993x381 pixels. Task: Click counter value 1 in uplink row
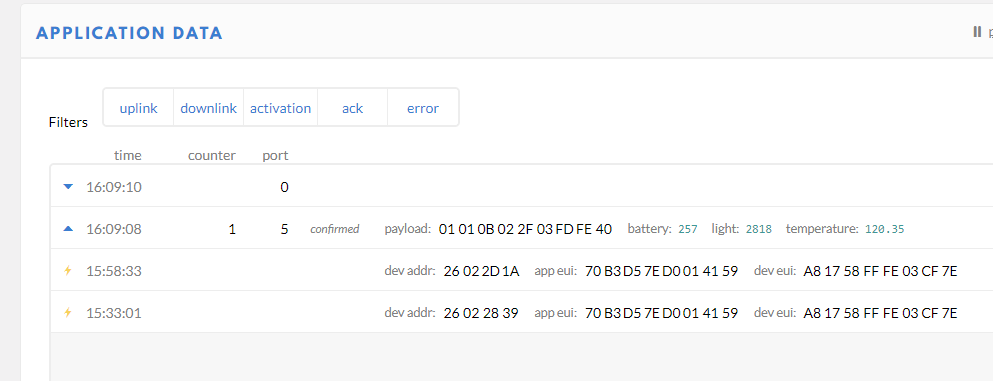pos(232,229)
